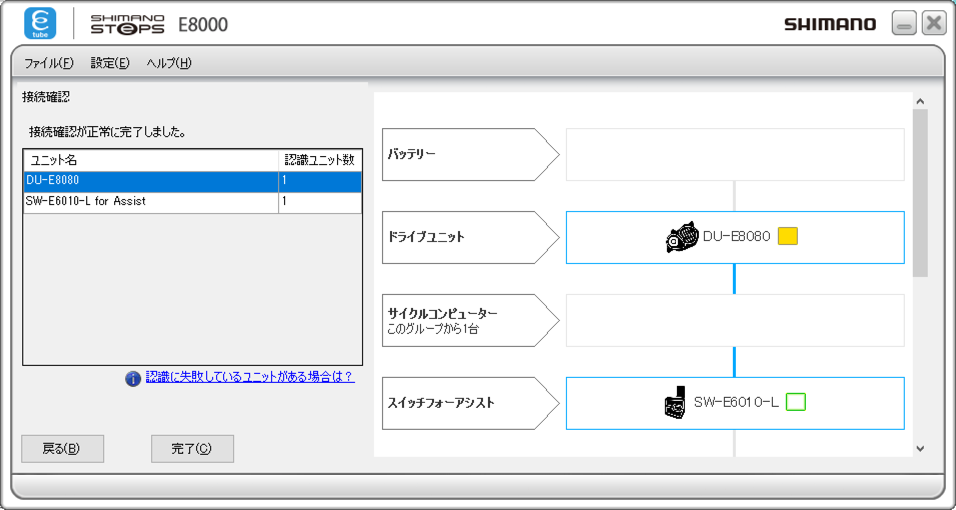The width and height of the screenshot is (956, 510).
Task: Click the blue info icon beside help link
Action: (x=133, y=379)
